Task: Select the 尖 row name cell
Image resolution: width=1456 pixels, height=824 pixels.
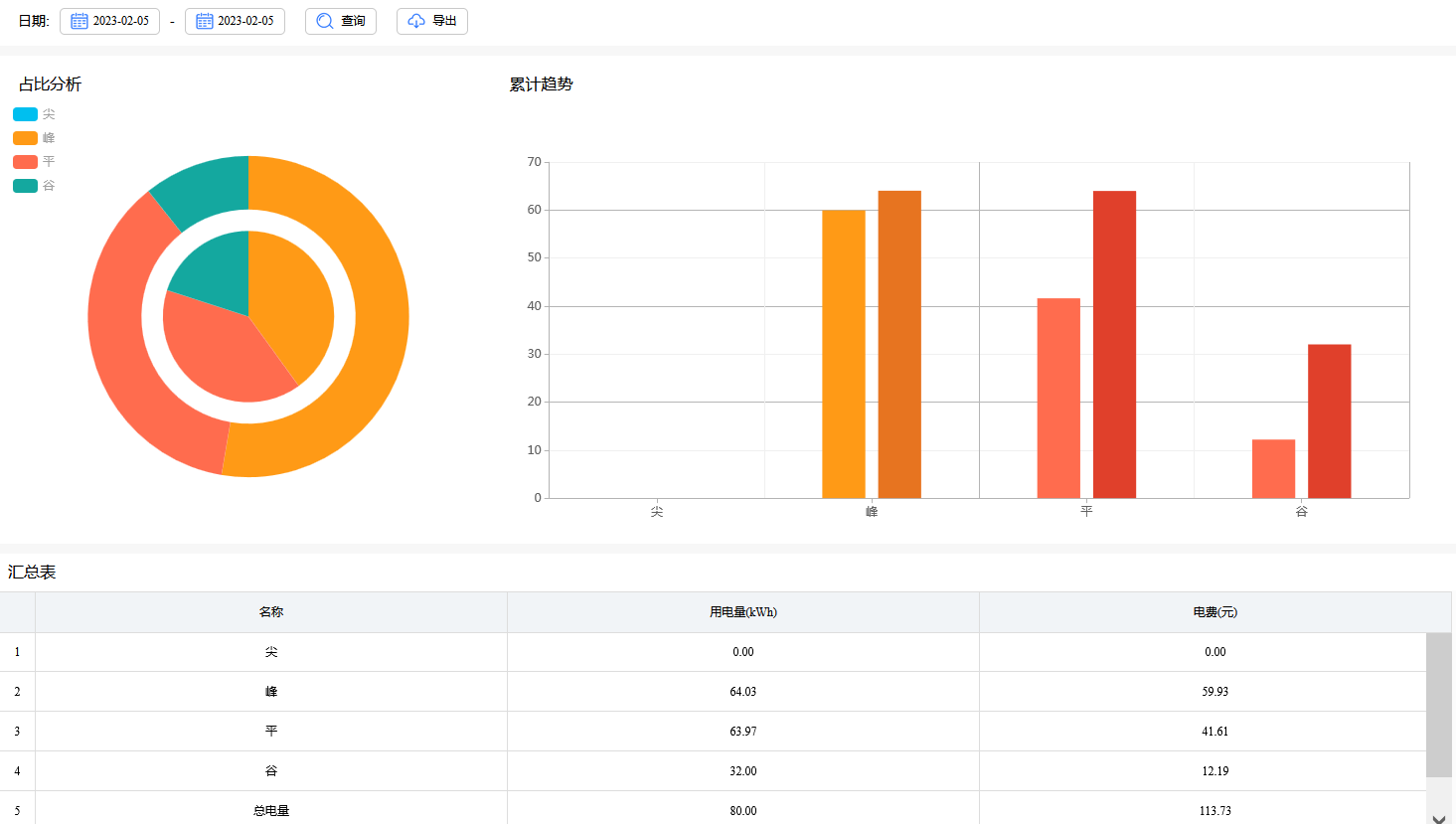Action: [x=271, y=652]
